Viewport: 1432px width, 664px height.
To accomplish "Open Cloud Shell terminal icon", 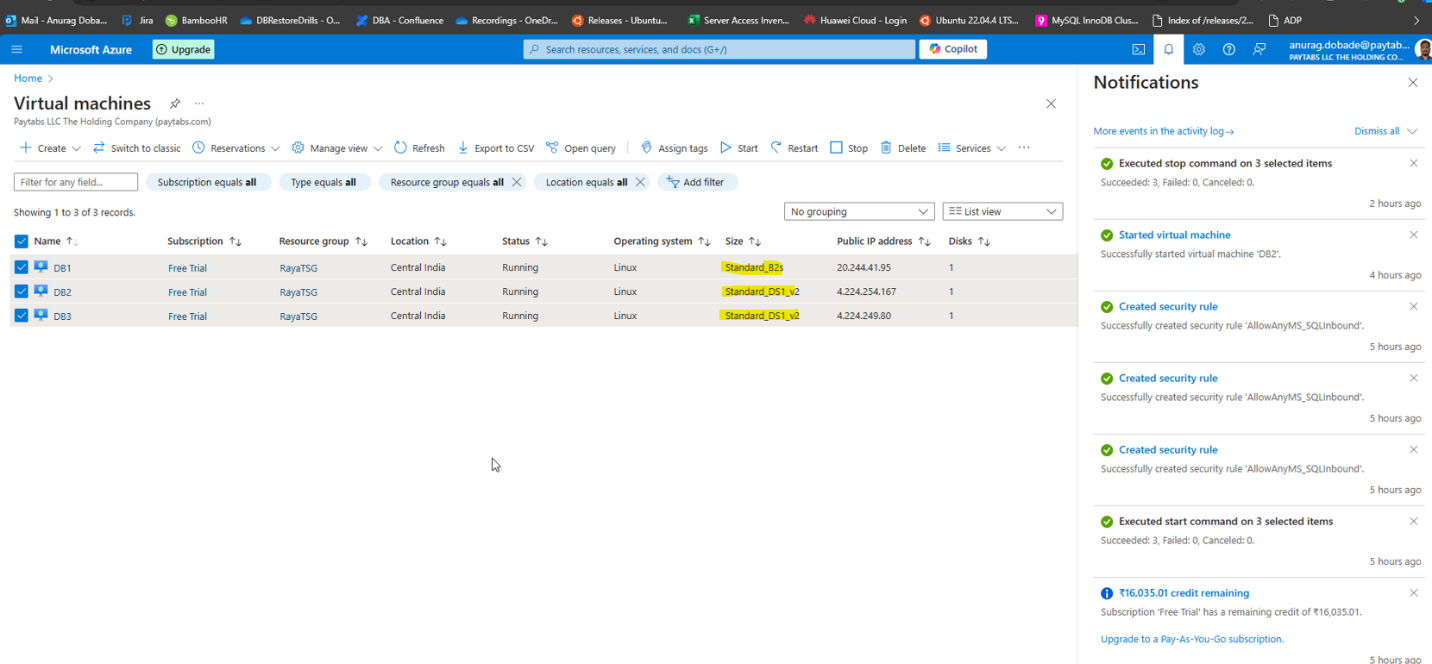I will tap(1138, 49).
